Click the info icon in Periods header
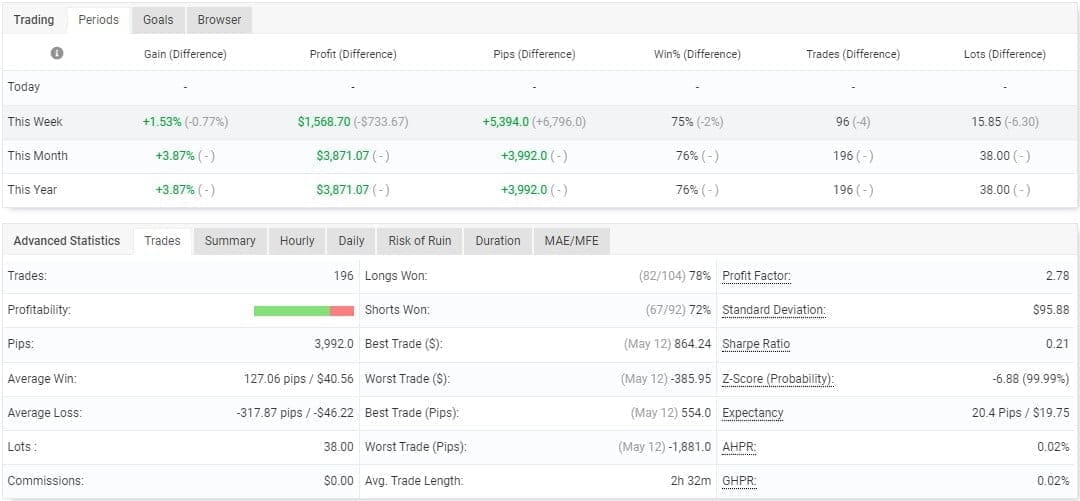 tap(57, 54)
